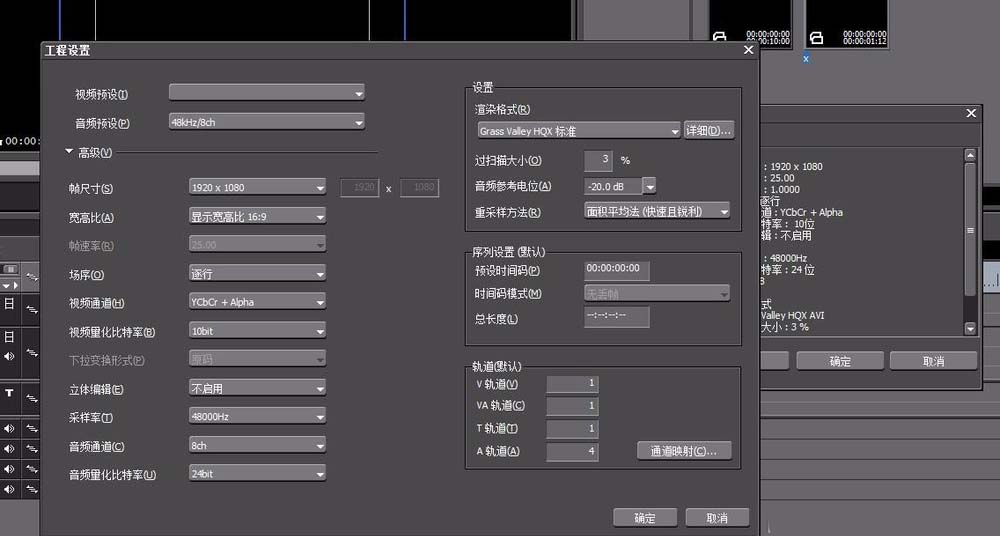The image size is (1000, 536).
Task: Click the V 轨道 count field
Action: click(572, 383)
